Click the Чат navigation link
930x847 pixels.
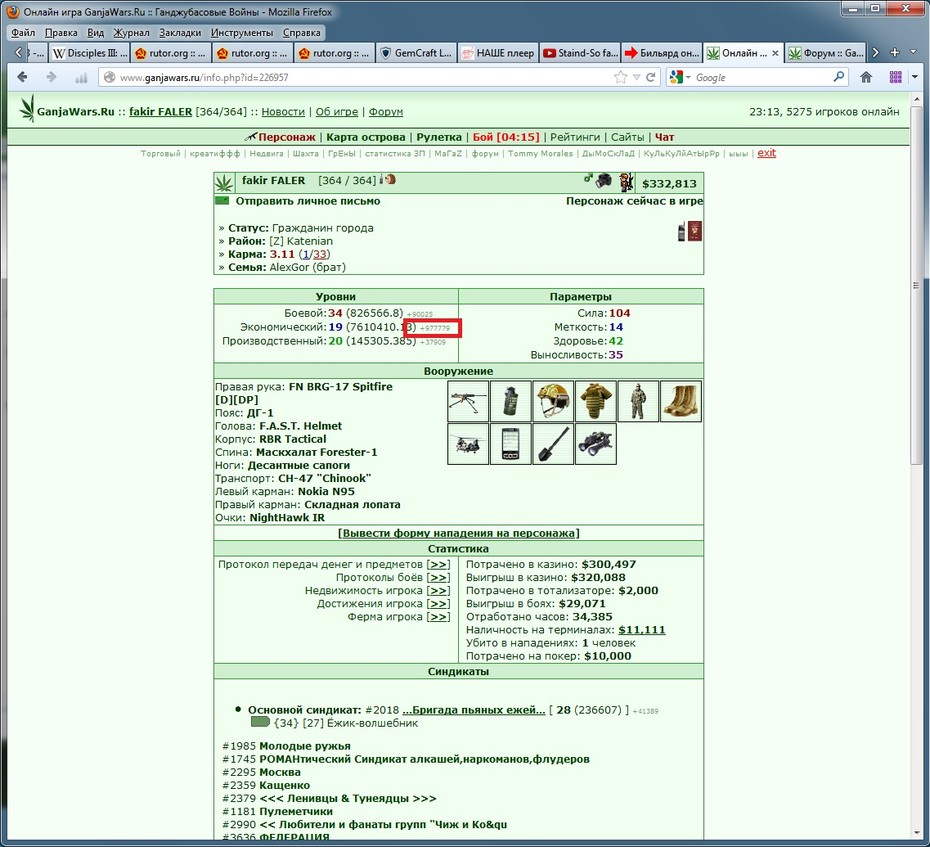664,137
